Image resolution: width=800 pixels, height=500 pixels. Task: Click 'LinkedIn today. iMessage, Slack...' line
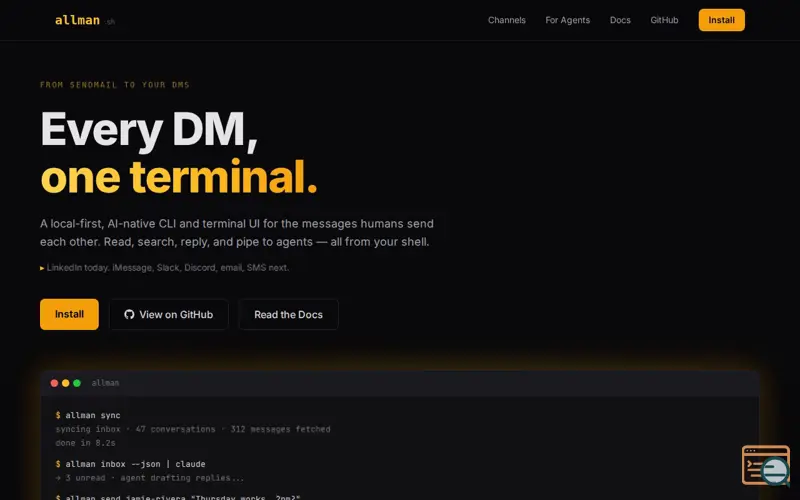tap(164, 267)
